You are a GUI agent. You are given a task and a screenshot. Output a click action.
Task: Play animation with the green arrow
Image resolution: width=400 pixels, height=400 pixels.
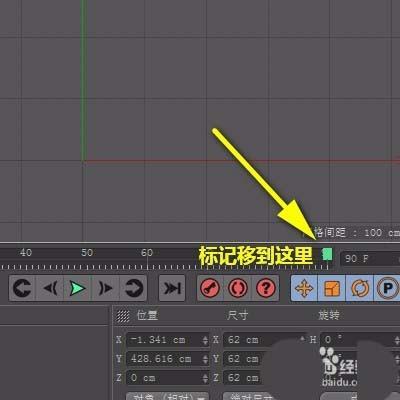click(78, 288)
